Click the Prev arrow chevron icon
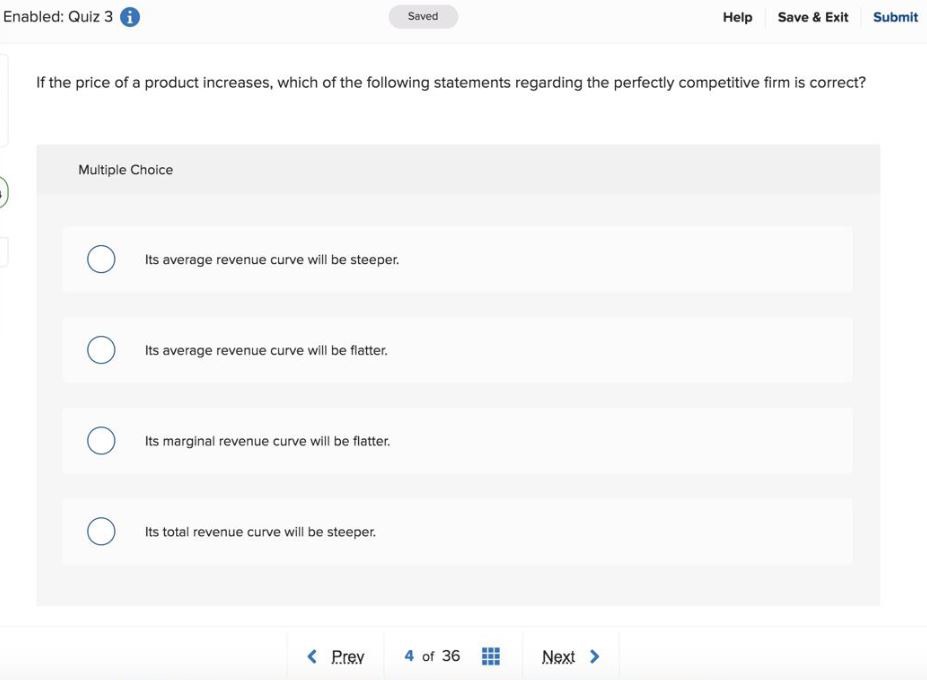The height and width of the screenshot is (680, 927). [310, 656]
